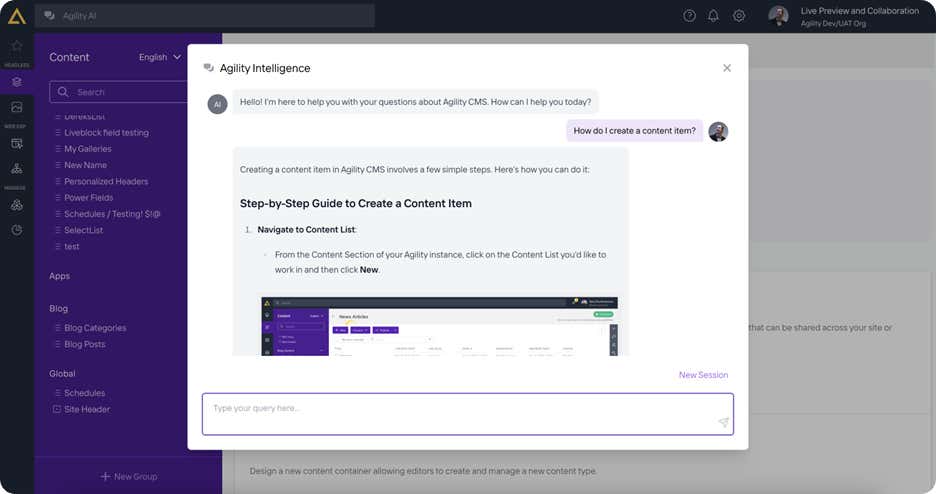
Task: Click the Navigate to Content List step
Action: tap(306, 230)
